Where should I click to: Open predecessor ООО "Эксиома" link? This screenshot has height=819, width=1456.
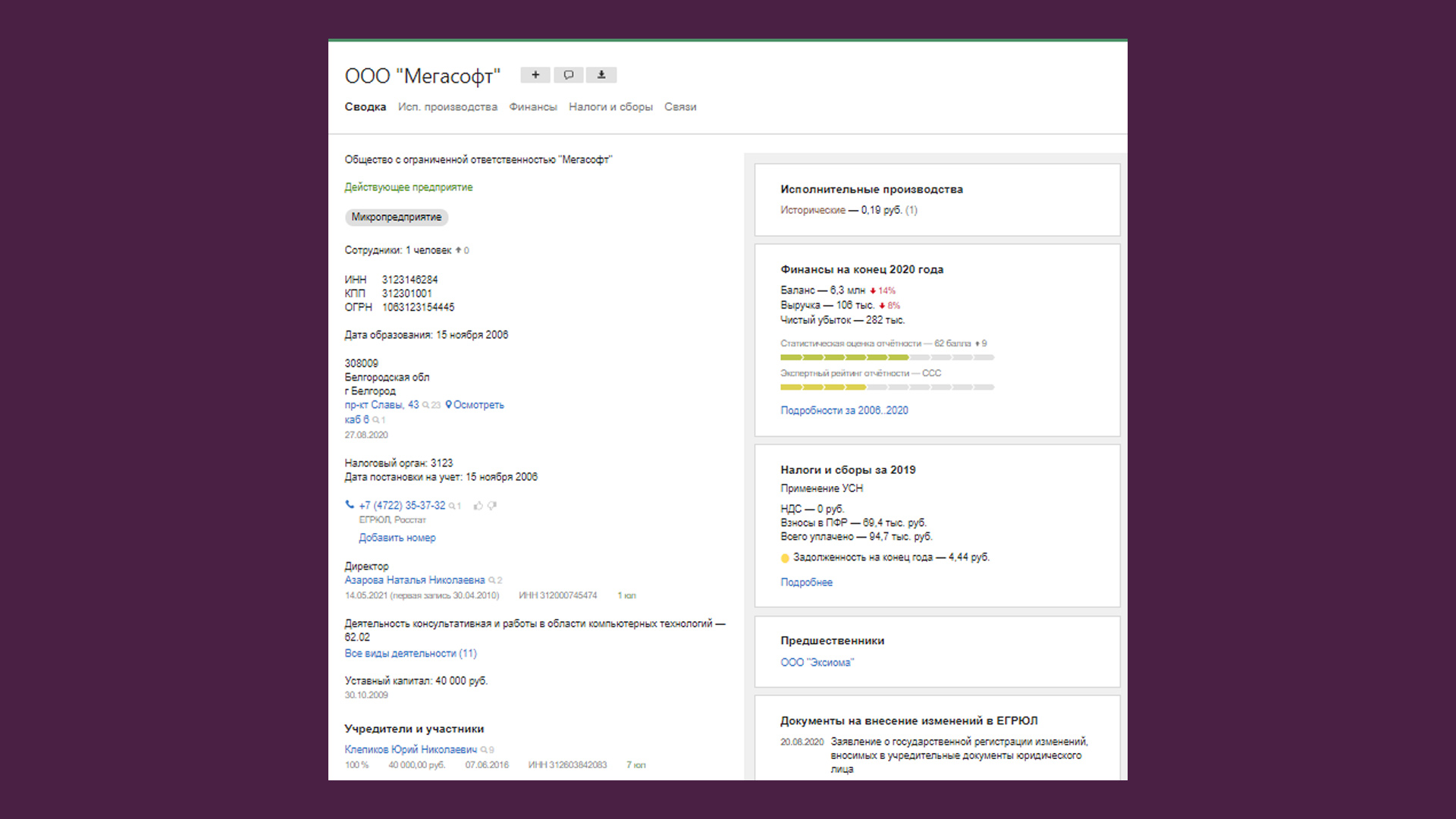coord(817,663)
